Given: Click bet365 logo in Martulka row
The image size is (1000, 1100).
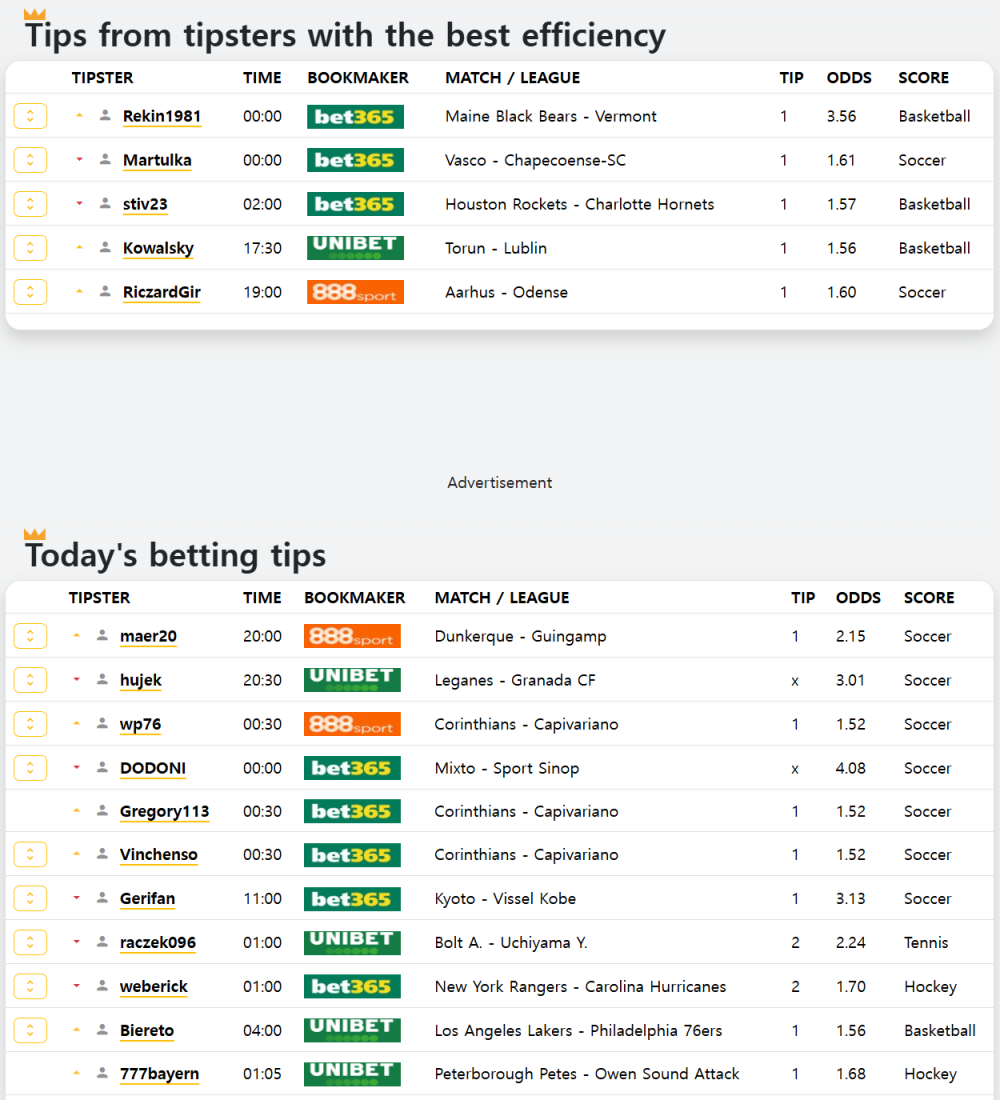Looking at the screenshot, I should [355, 161].
